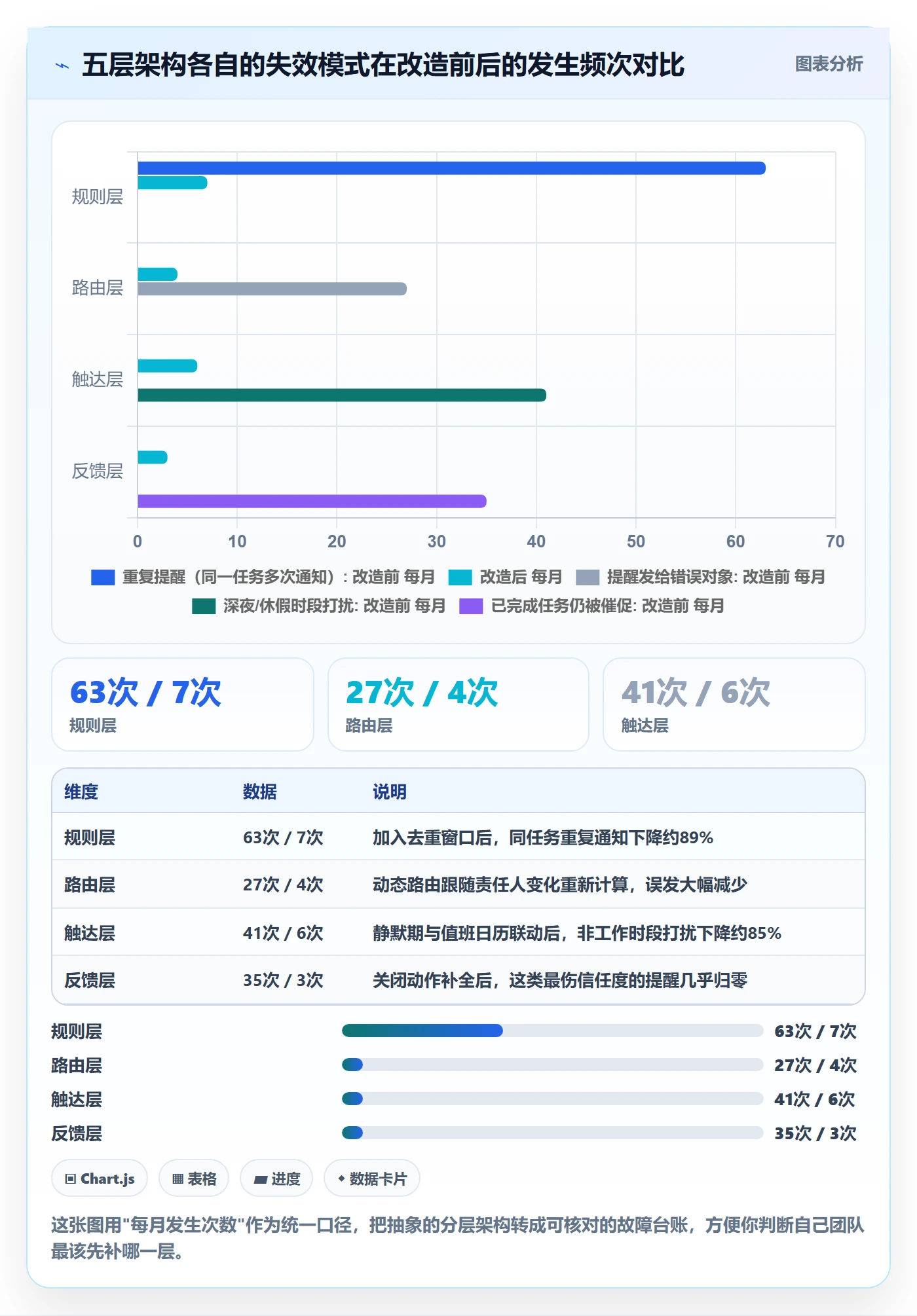Click the 反馈层 progress bar

point(552,1133)
